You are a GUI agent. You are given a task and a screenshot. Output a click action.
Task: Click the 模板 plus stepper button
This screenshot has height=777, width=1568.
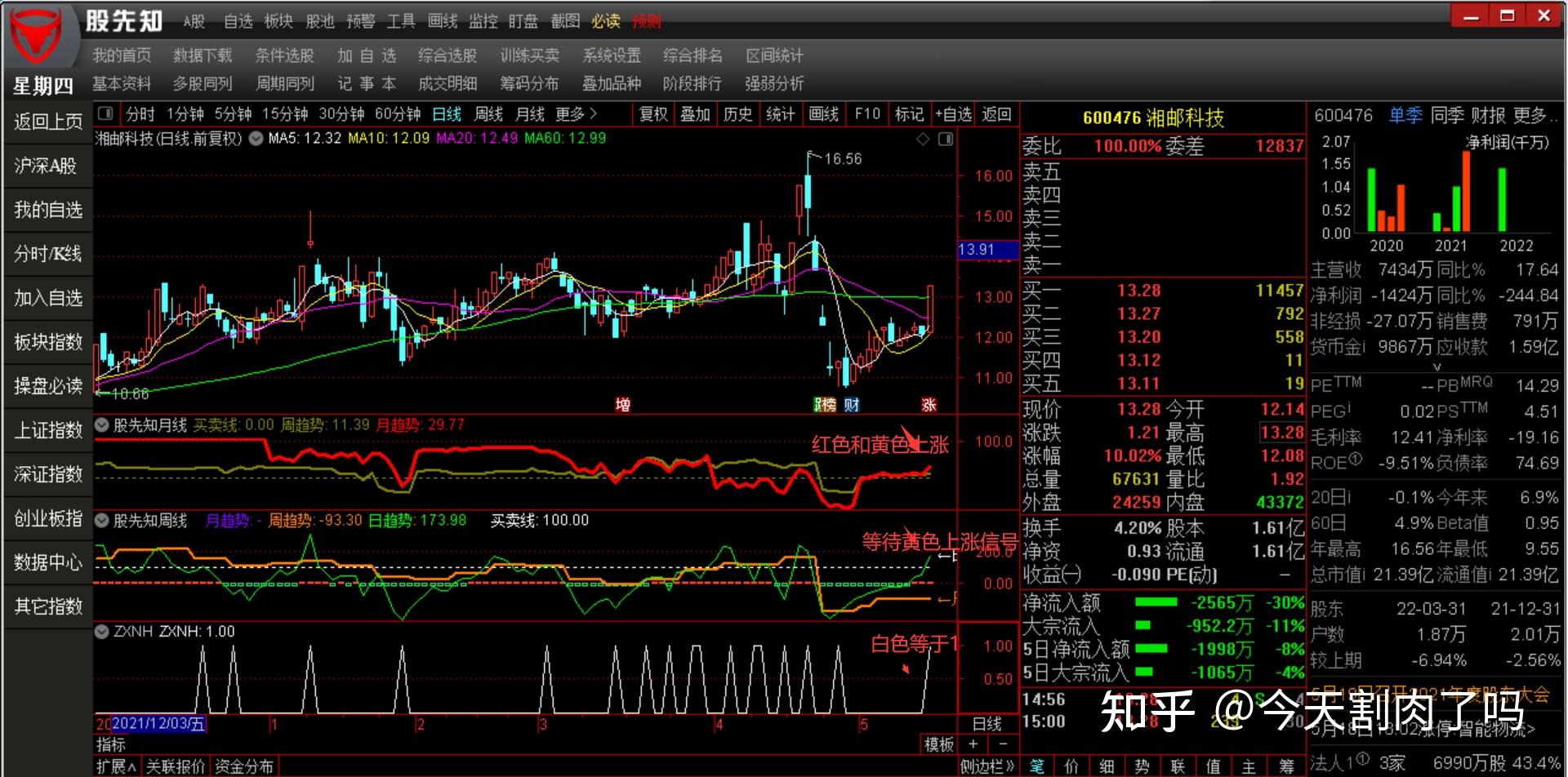[x=973, y=744]
